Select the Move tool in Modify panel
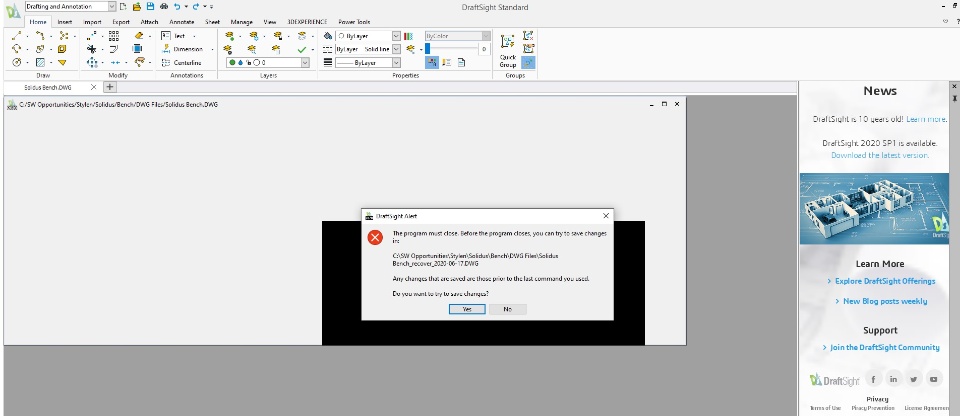960x416 pixels. pos(91,62)
